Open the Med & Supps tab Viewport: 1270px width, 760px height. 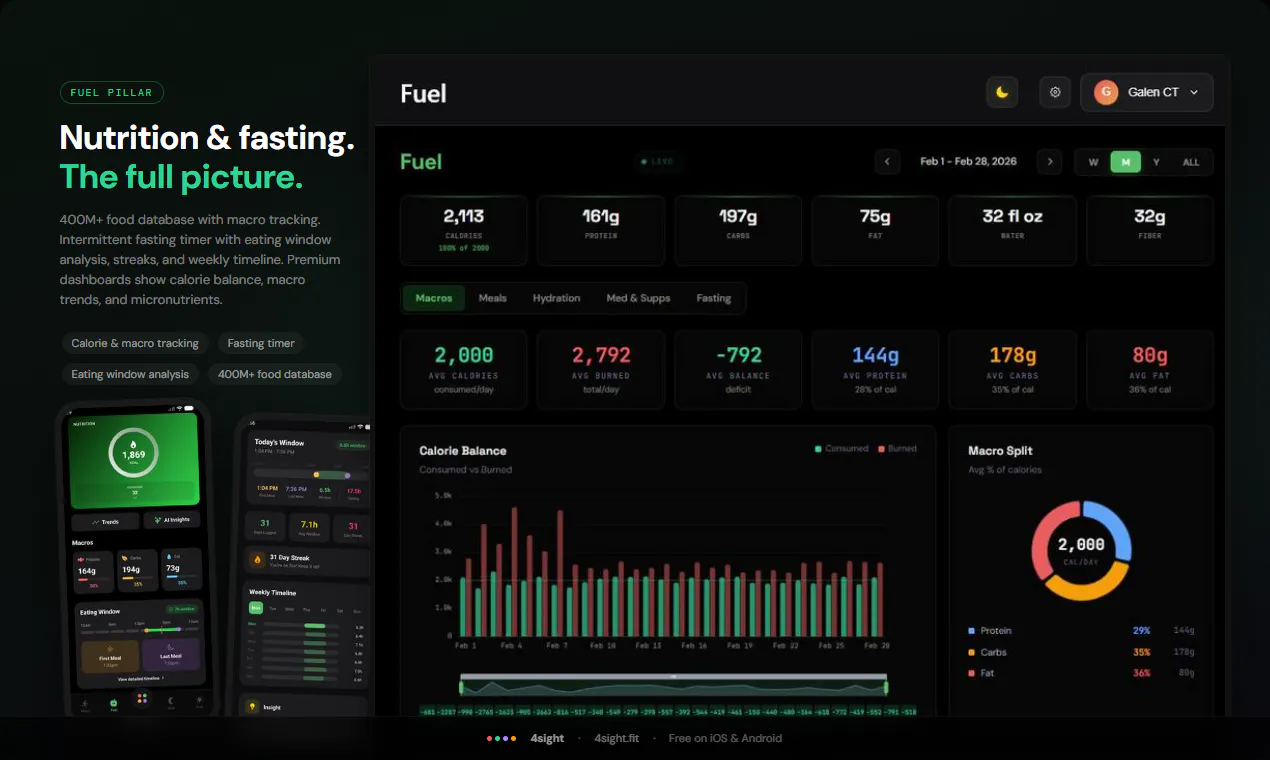(x=638, y=298)
